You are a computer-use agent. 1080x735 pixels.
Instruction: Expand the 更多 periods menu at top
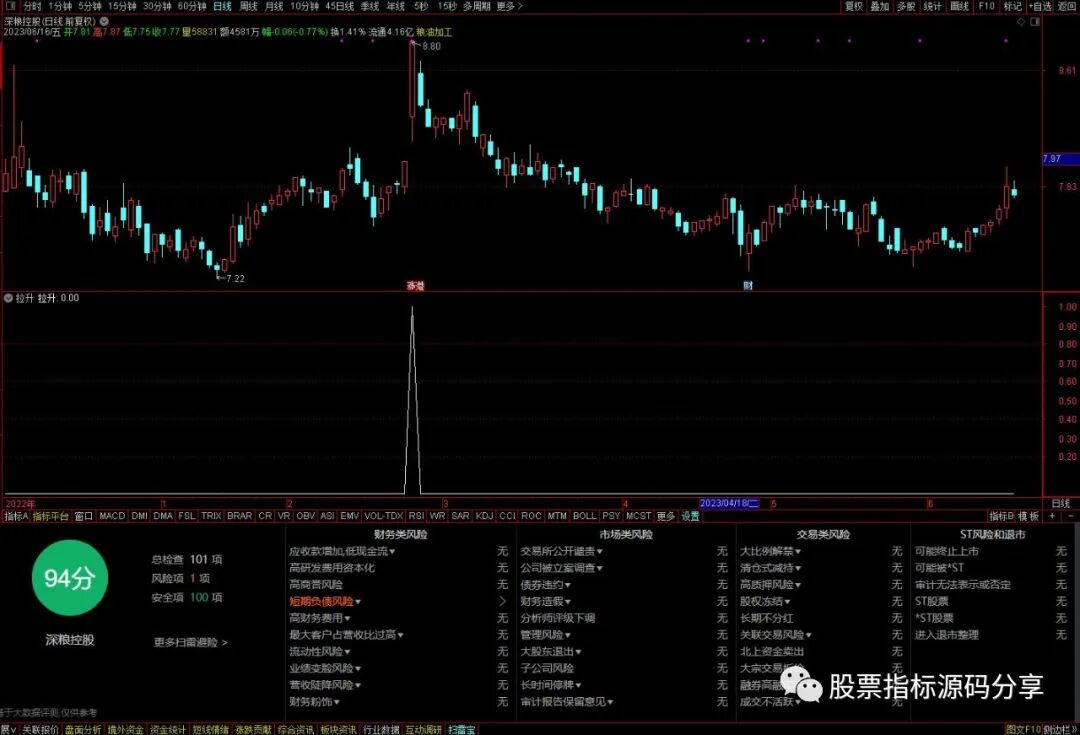[510, 6]
